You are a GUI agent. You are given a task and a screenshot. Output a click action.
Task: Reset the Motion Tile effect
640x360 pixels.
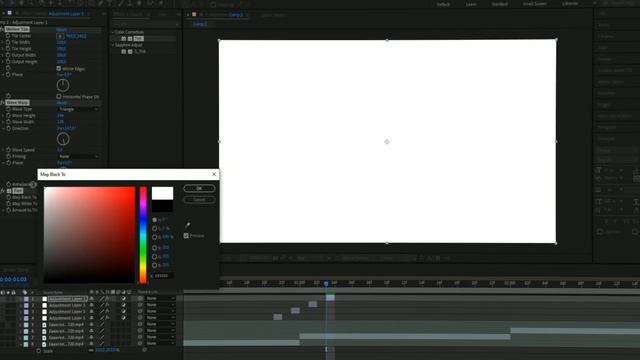coord(62,29)
